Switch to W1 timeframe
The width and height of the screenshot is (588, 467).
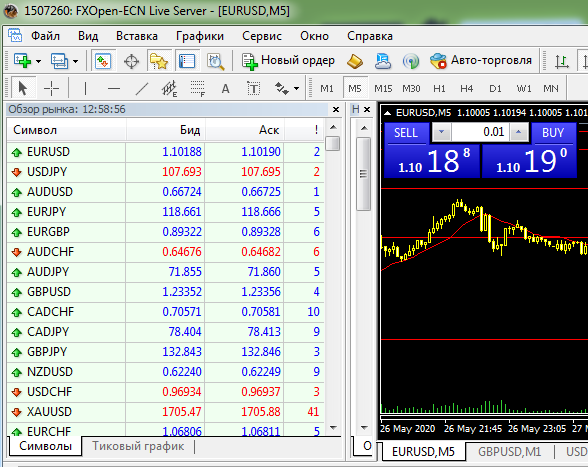(524, 89)
